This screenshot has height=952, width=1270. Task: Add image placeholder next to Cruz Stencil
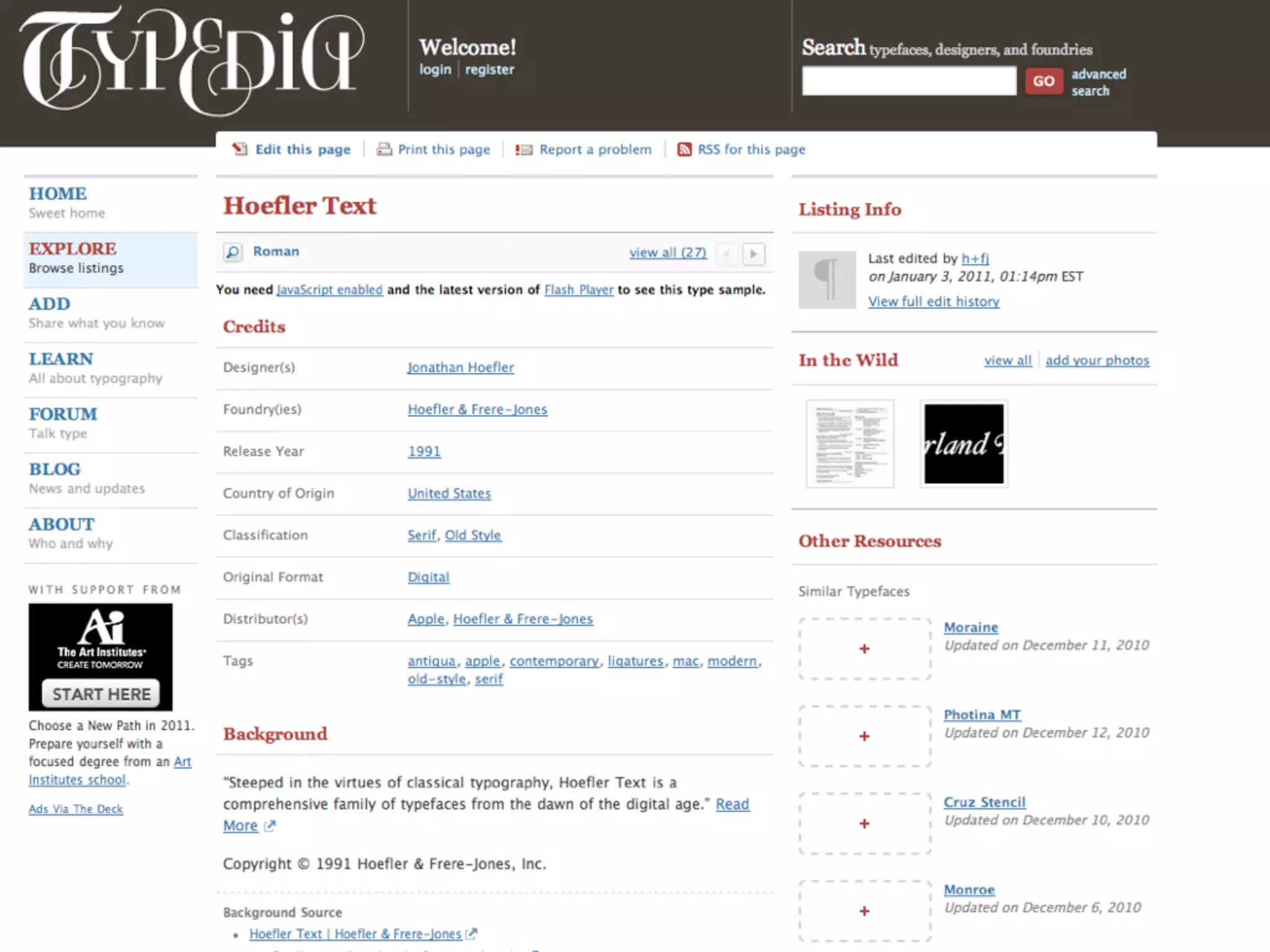click(864, 824)
